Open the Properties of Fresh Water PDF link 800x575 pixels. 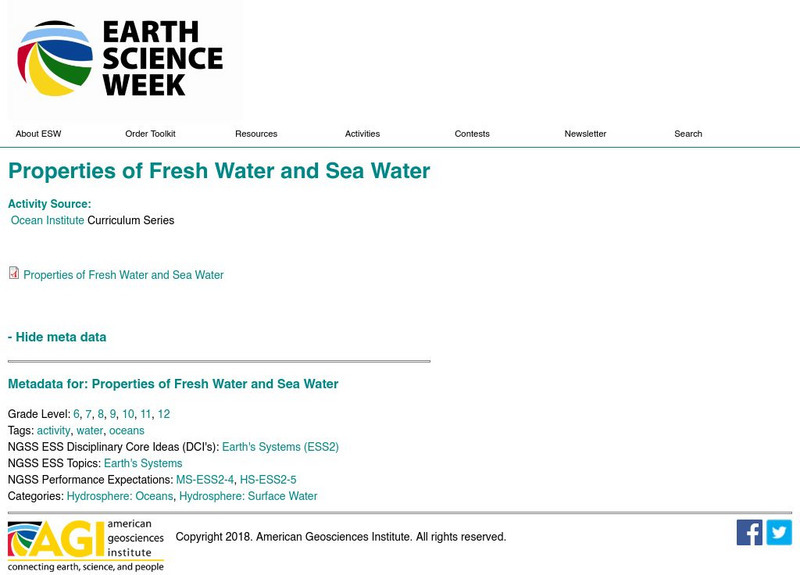[x=123, y=275]
